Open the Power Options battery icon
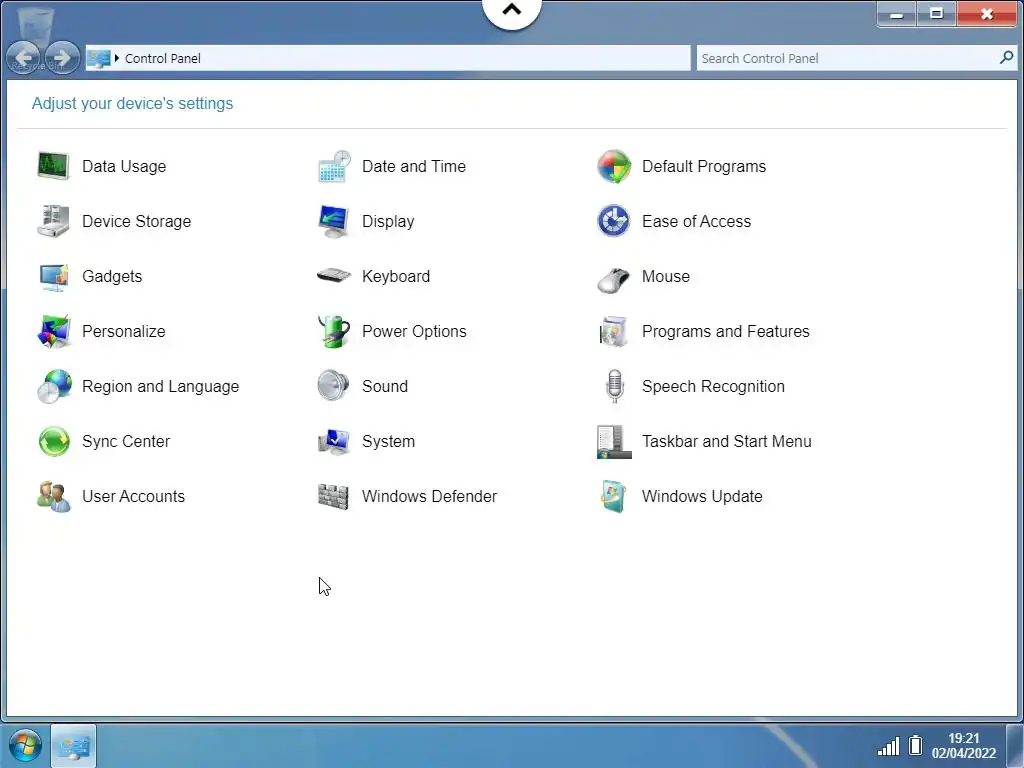1024x768 pixels. coord(334,331)
